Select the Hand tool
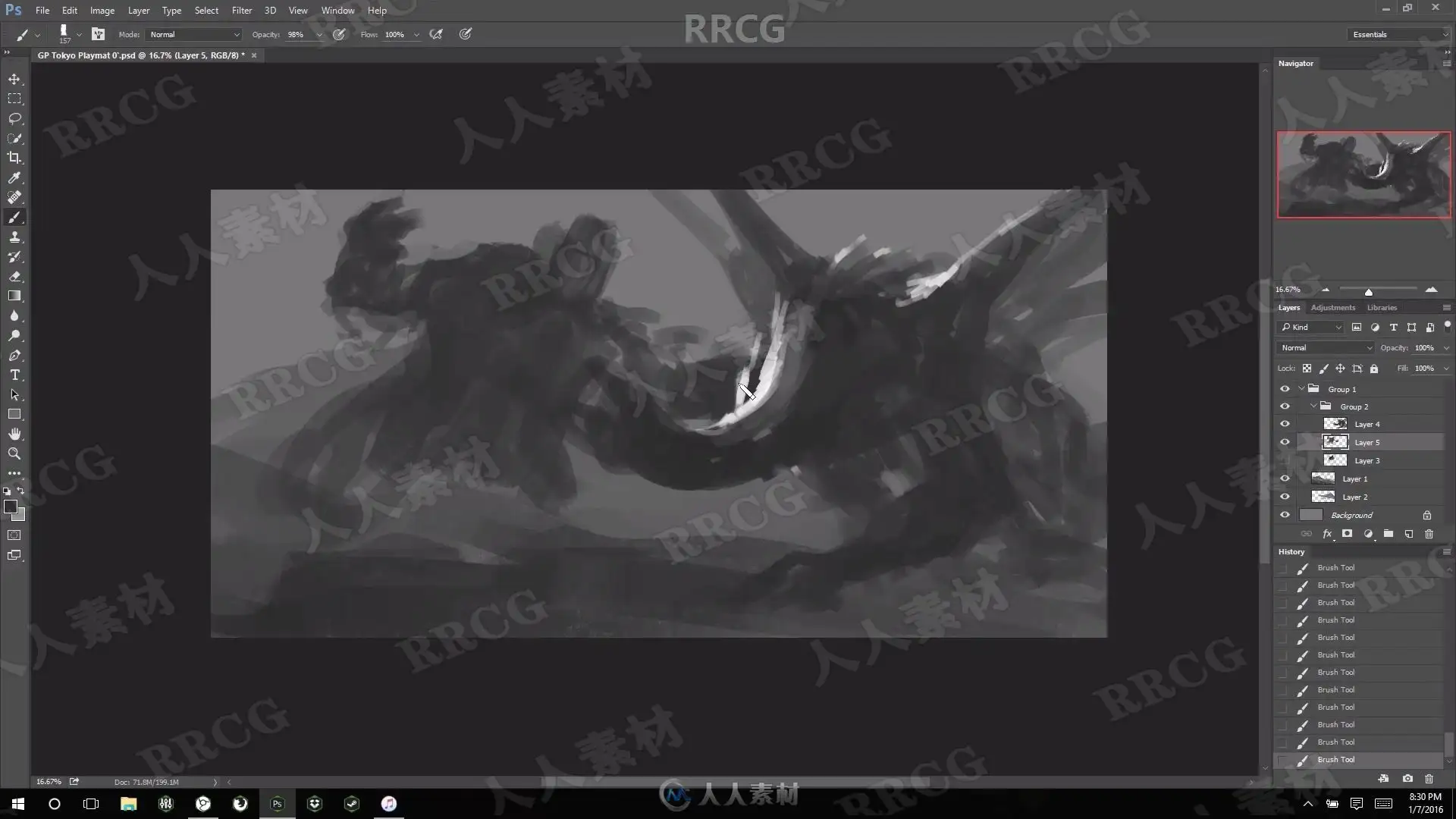The height and width of the screenshot is (819, 1456). pos(14,434)
